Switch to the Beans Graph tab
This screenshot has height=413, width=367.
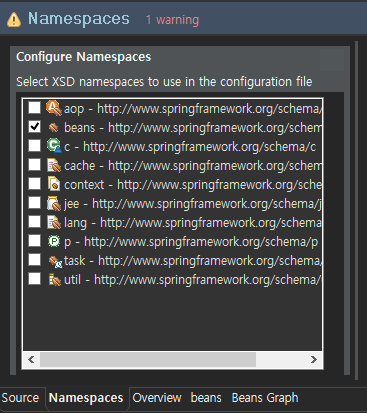265,398
